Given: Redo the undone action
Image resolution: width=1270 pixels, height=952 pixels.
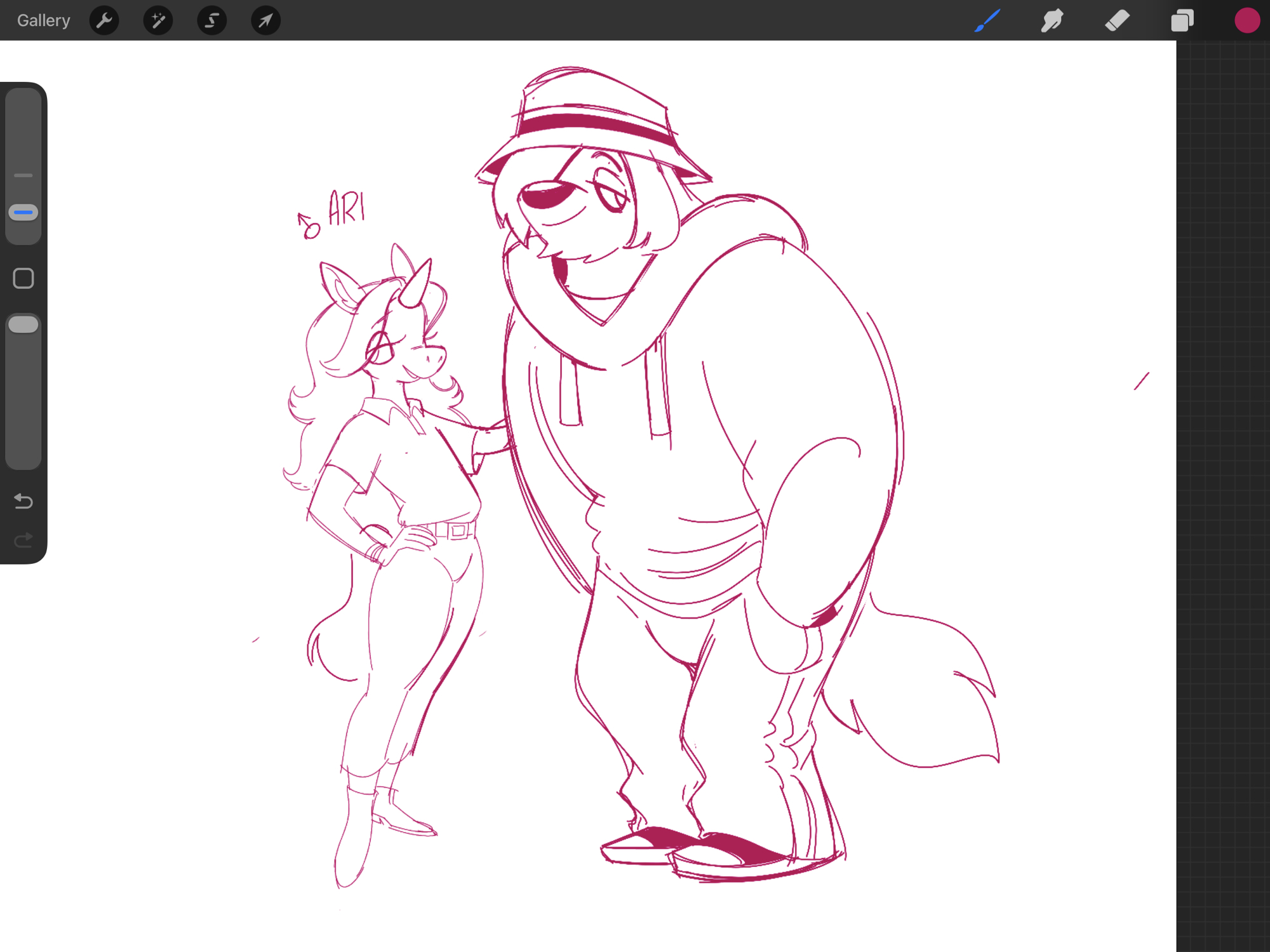Looking at the screenshot, I should pyautogui.click(x=23, y=540).
